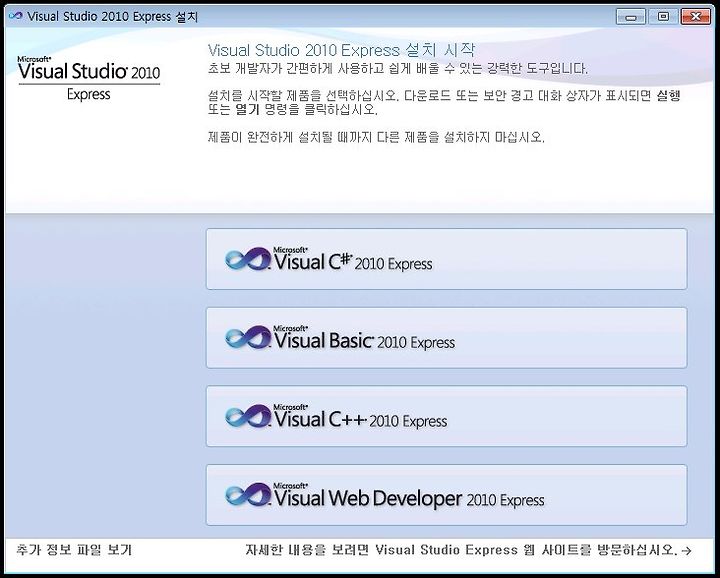Install Visual Web Developer 2010 Express
Viewport: 720px width, 578px height.
click(x=446, y=495)
